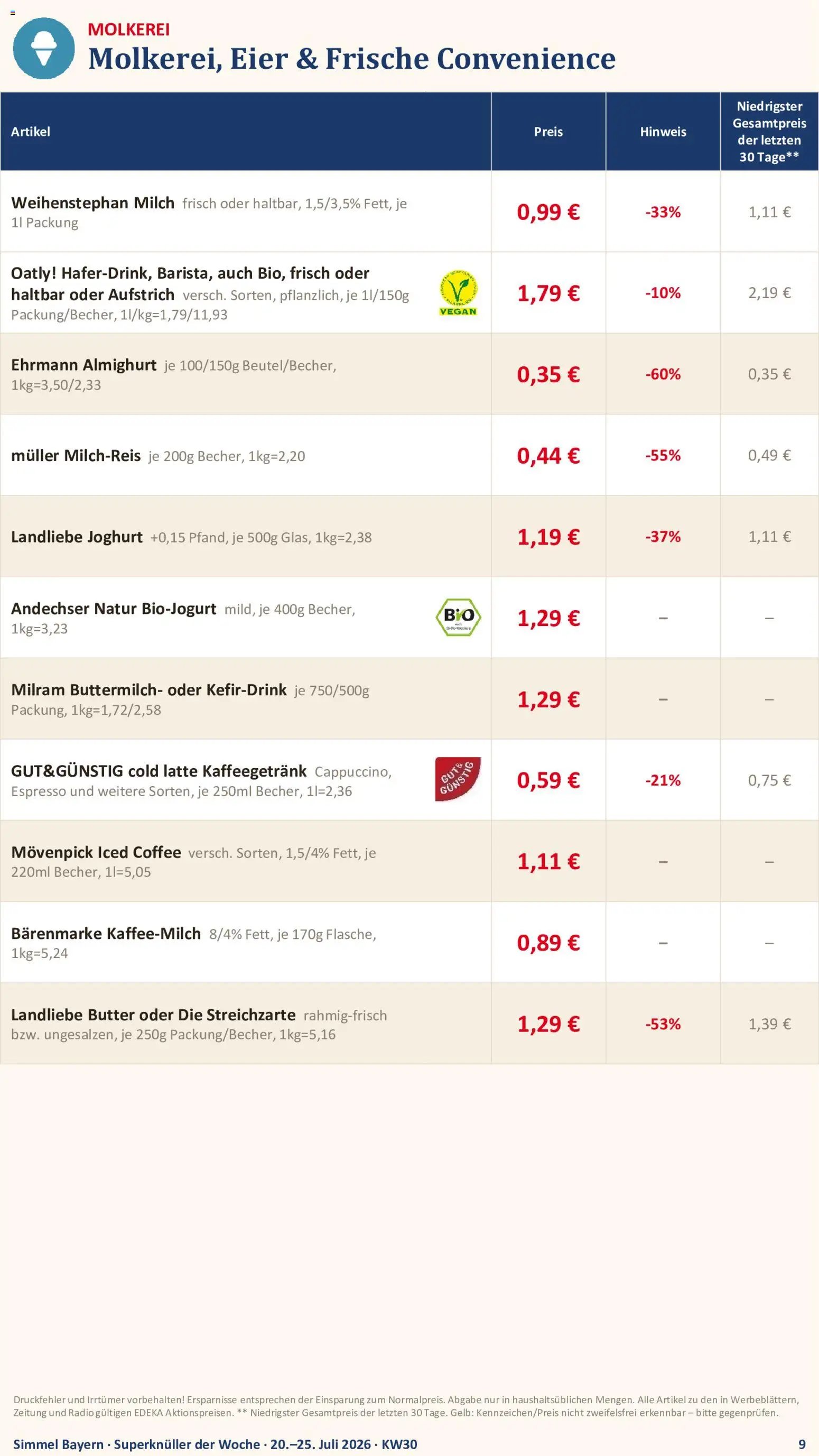Open the Ehrmann Almighurt item
The height and width of the screenshot is (1456, 819).
pyautogui.click(x=83, y=365)
